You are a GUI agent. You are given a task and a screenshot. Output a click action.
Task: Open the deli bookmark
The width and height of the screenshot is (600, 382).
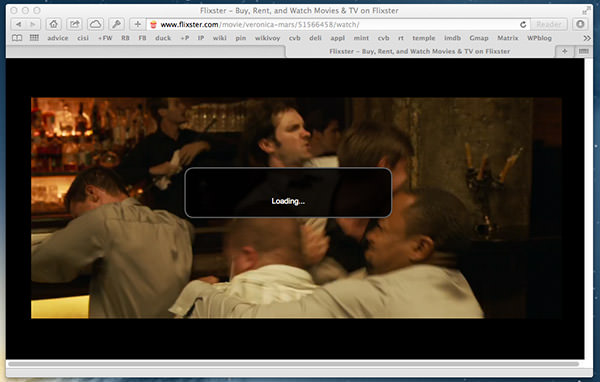click(x=315, y=38)
